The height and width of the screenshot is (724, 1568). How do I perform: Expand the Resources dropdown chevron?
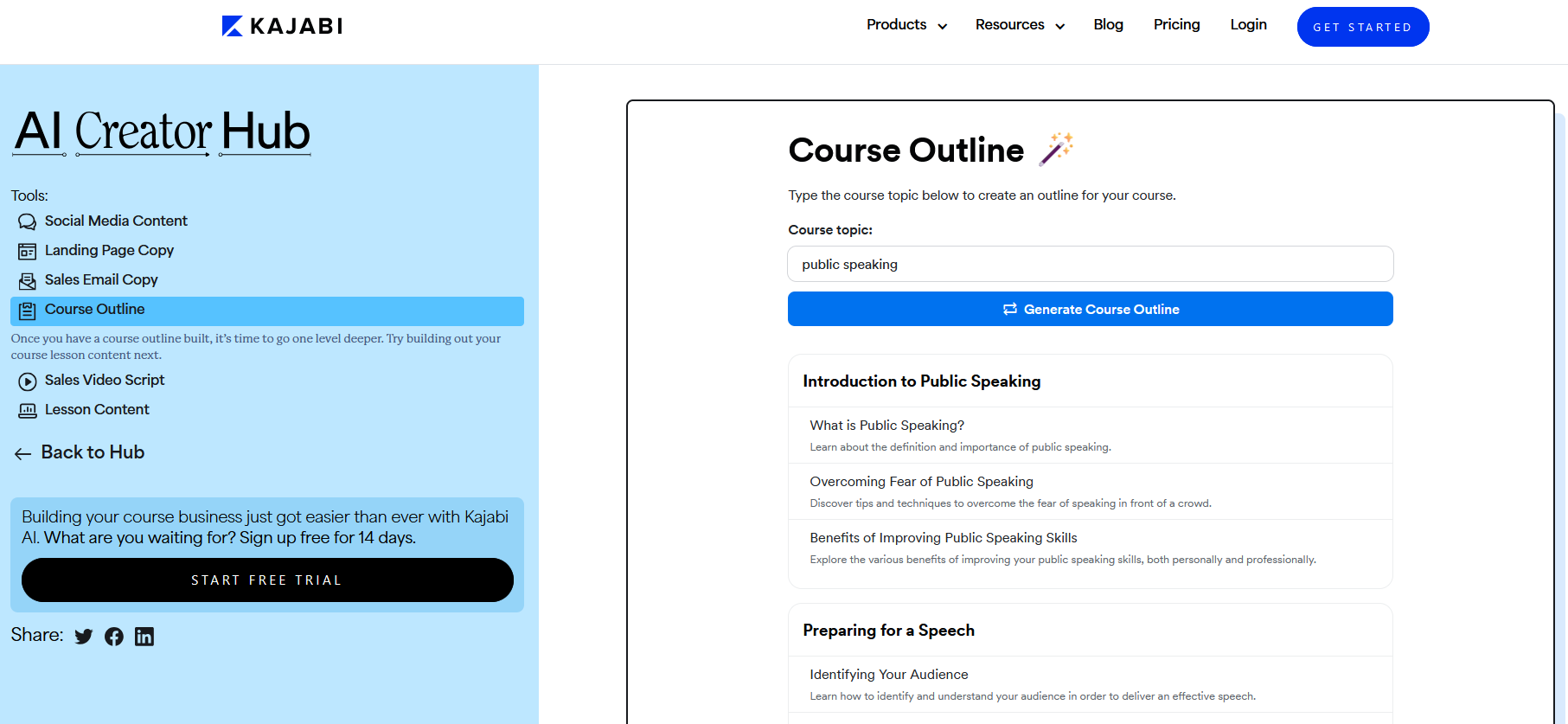(1060, 27)
